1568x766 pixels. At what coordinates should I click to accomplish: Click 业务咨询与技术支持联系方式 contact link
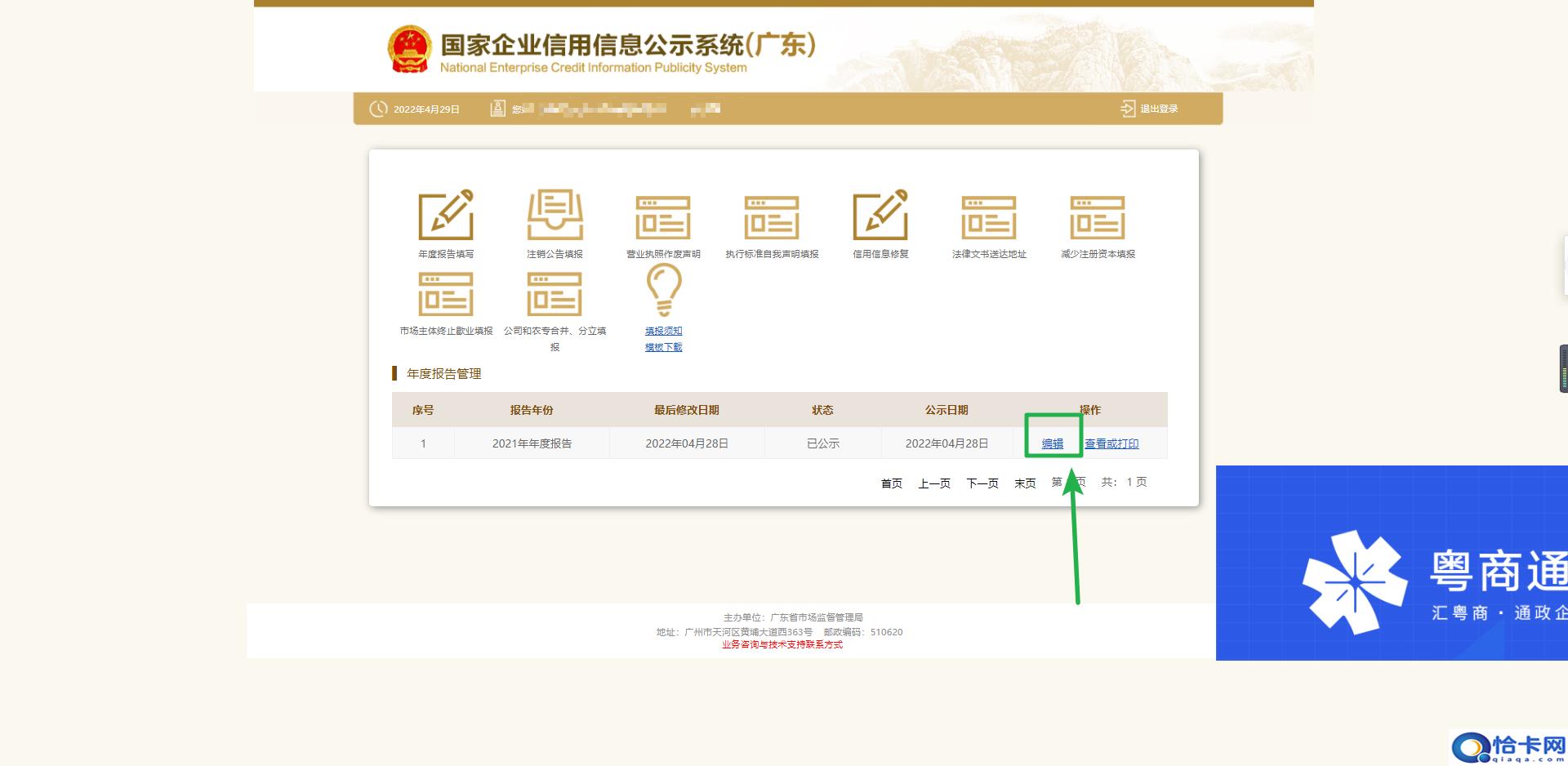click(782, 644)
